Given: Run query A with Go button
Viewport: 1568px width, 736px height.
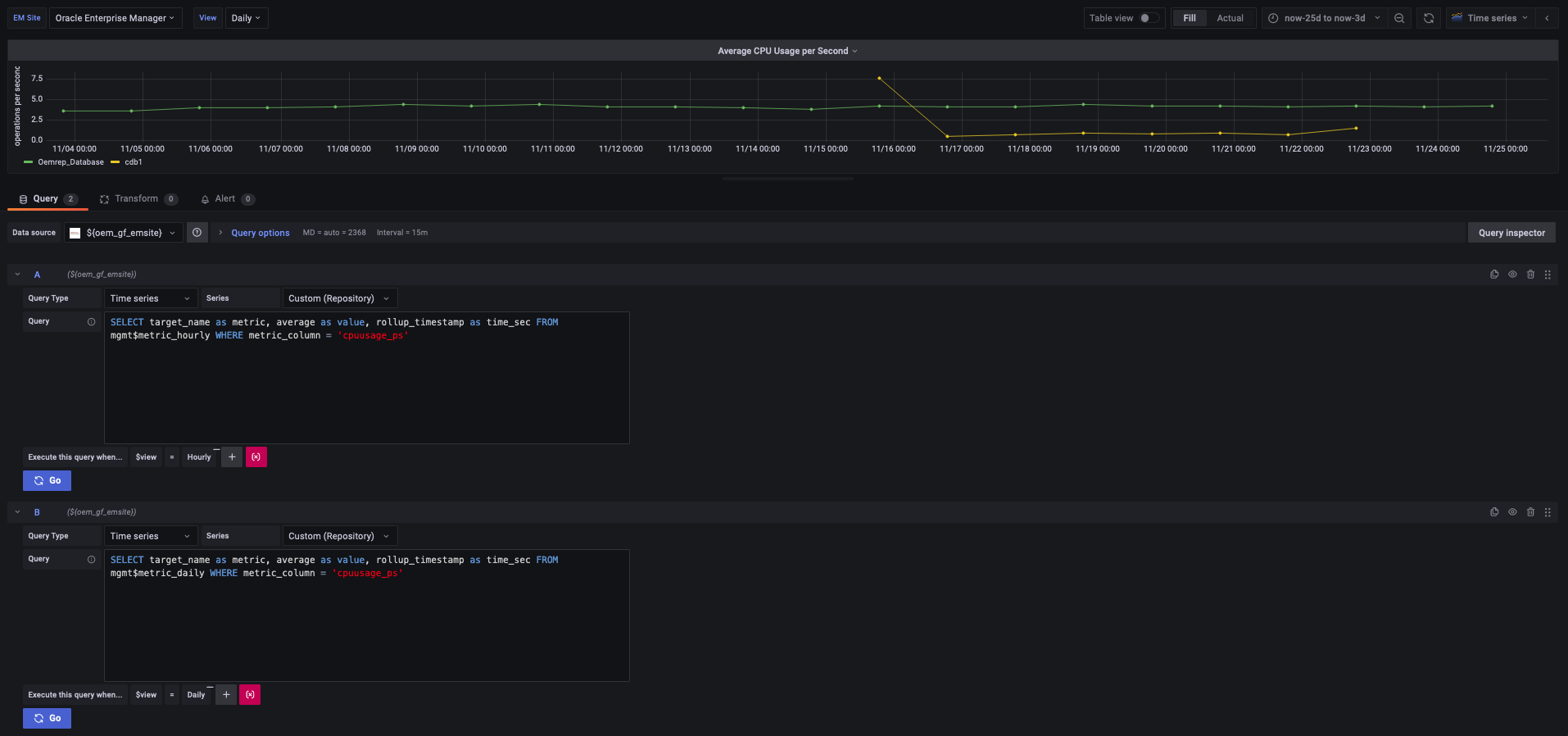Looking at the screenshot, I should point(47,480).
